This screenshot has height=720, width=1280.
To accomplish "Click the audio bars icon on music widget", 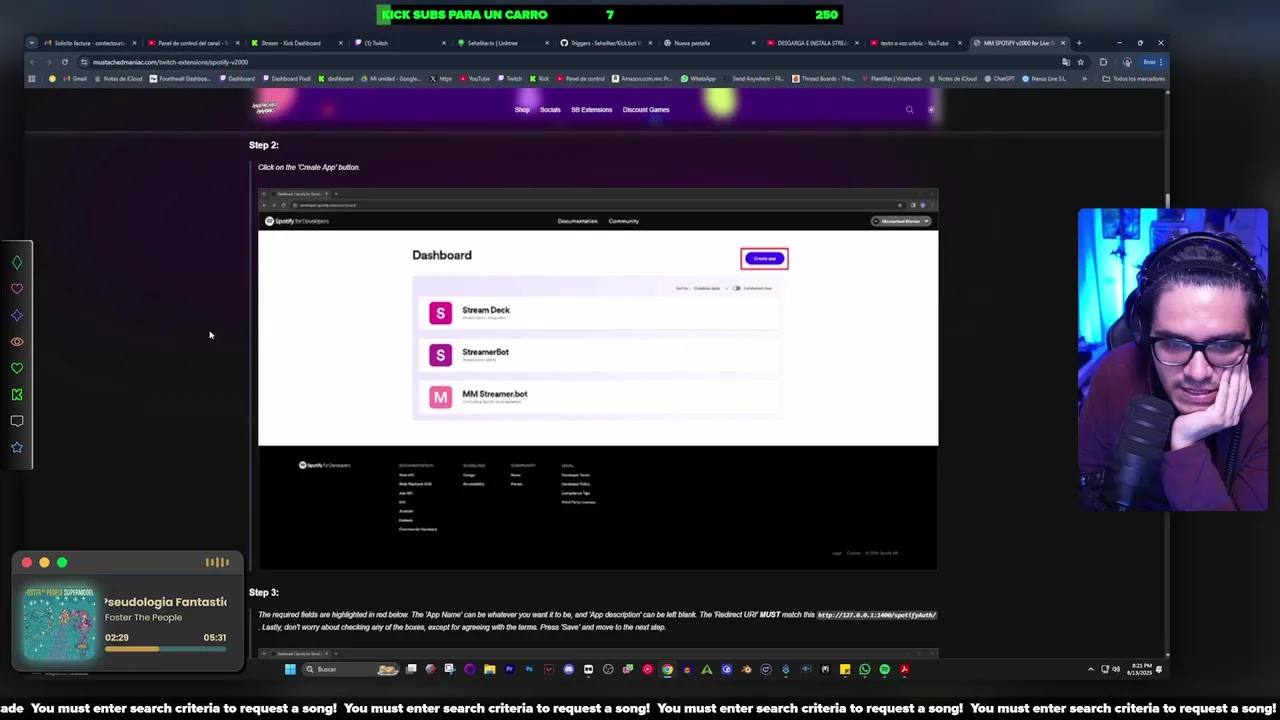I will click(217, 563).
